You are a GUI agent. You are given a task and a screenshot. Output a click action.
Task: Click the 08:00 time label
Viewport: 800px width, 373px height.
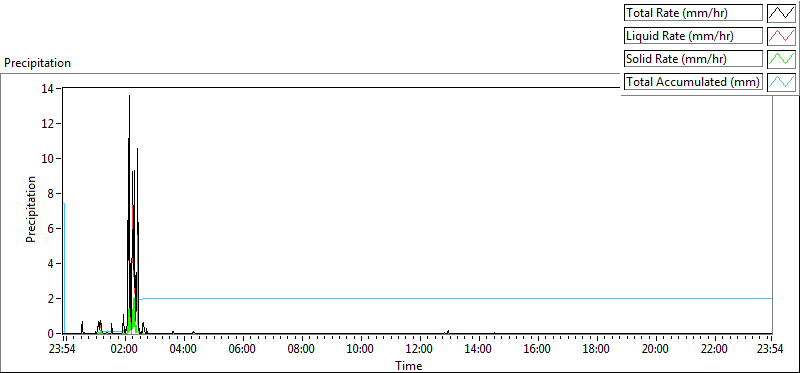(x=301, y=349)
